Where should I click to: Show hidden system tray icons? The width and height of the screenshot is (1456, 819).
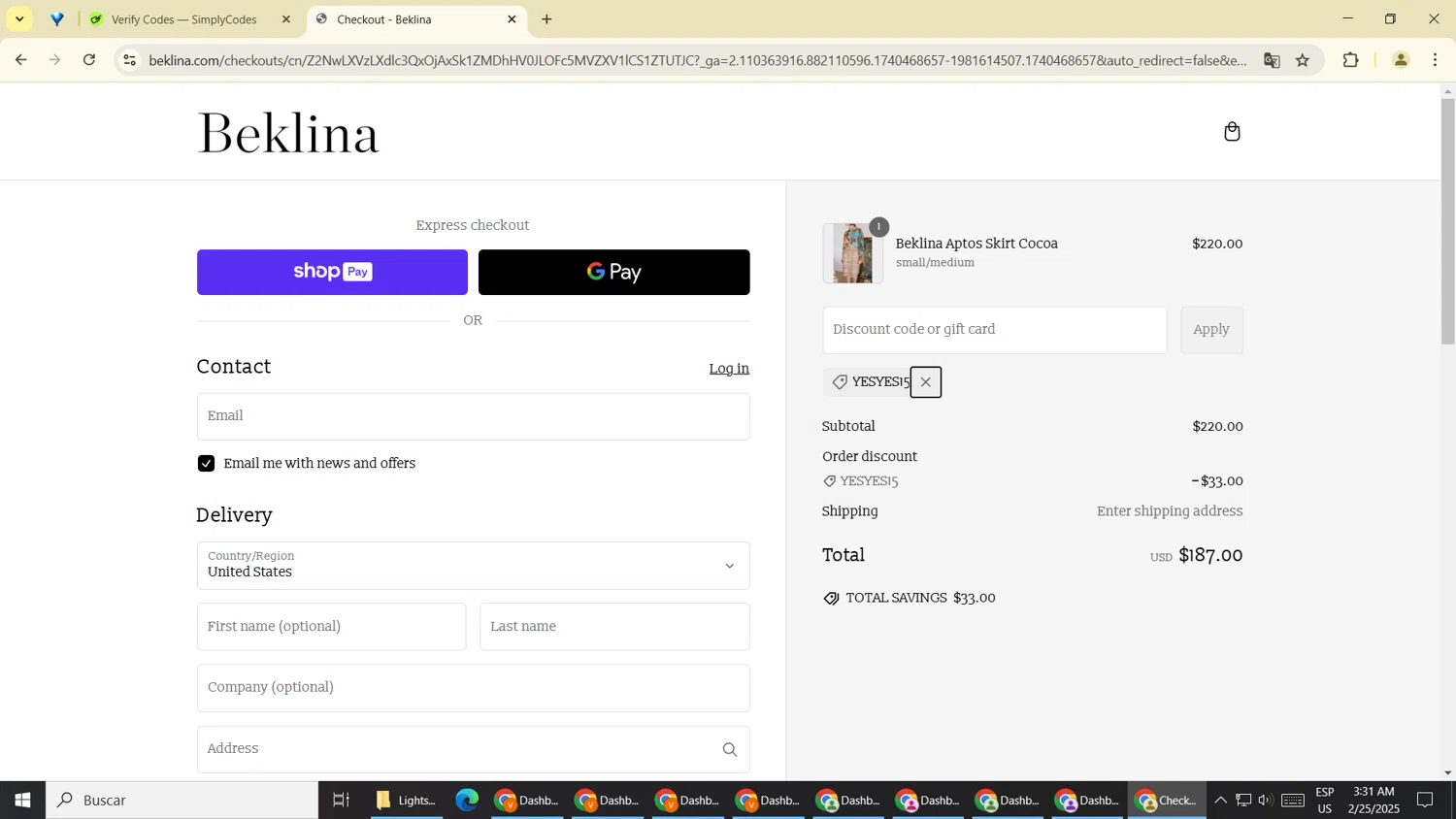(1220, 801)
